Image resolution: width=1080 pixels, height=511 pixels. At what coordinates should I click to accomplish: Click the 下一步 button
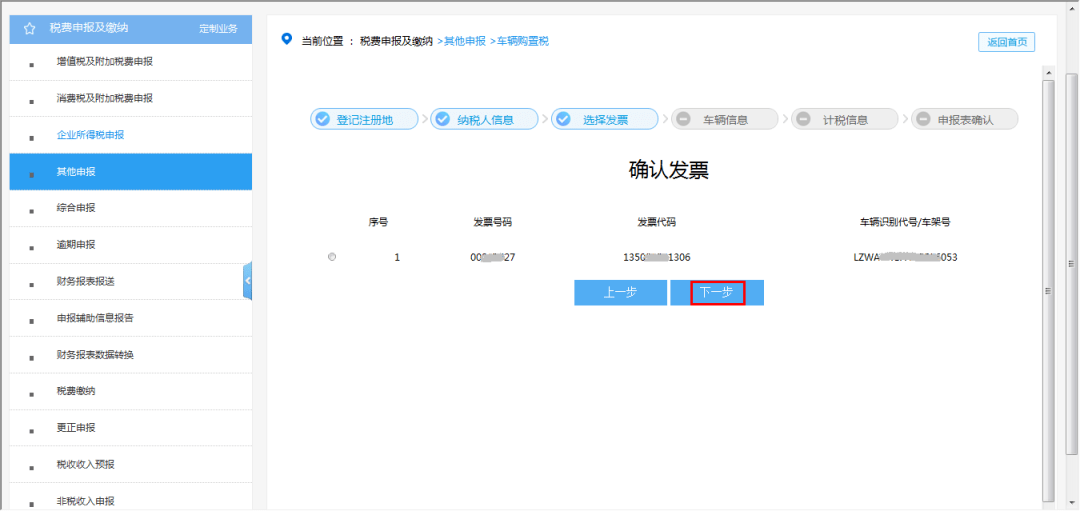717,293
